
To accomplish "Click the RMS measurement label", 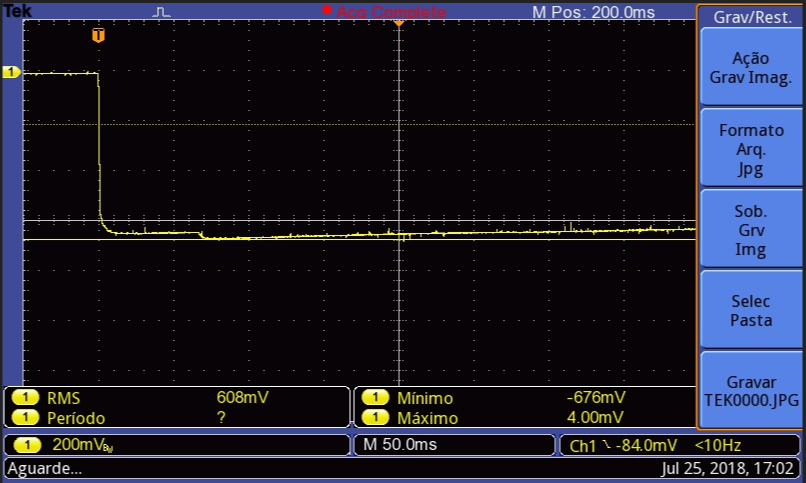I will point(64,398).
